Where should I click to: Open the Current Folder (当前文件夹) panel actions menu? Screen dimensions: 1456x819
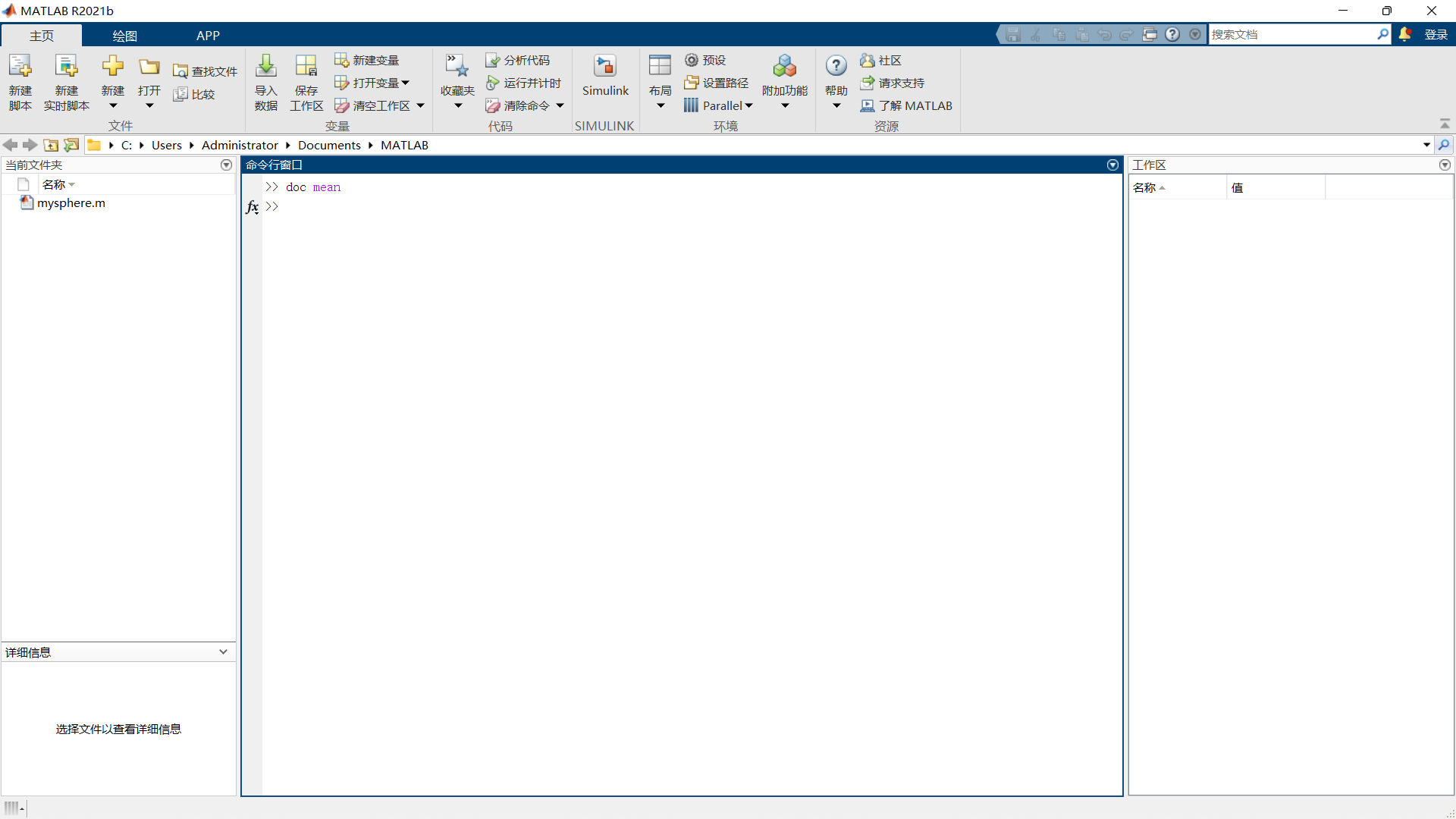click(226, 165)
